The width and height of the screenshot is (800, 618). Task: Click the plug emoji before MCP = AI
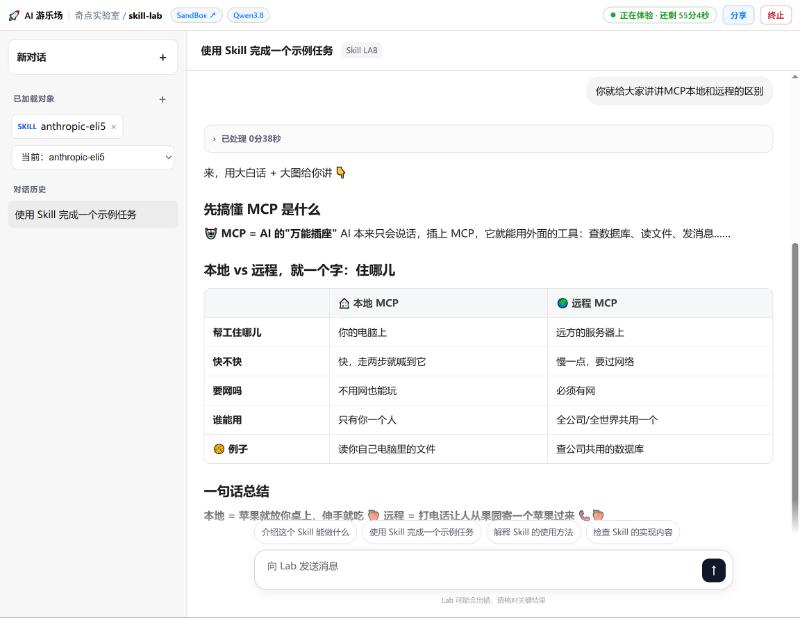[210, 234]
